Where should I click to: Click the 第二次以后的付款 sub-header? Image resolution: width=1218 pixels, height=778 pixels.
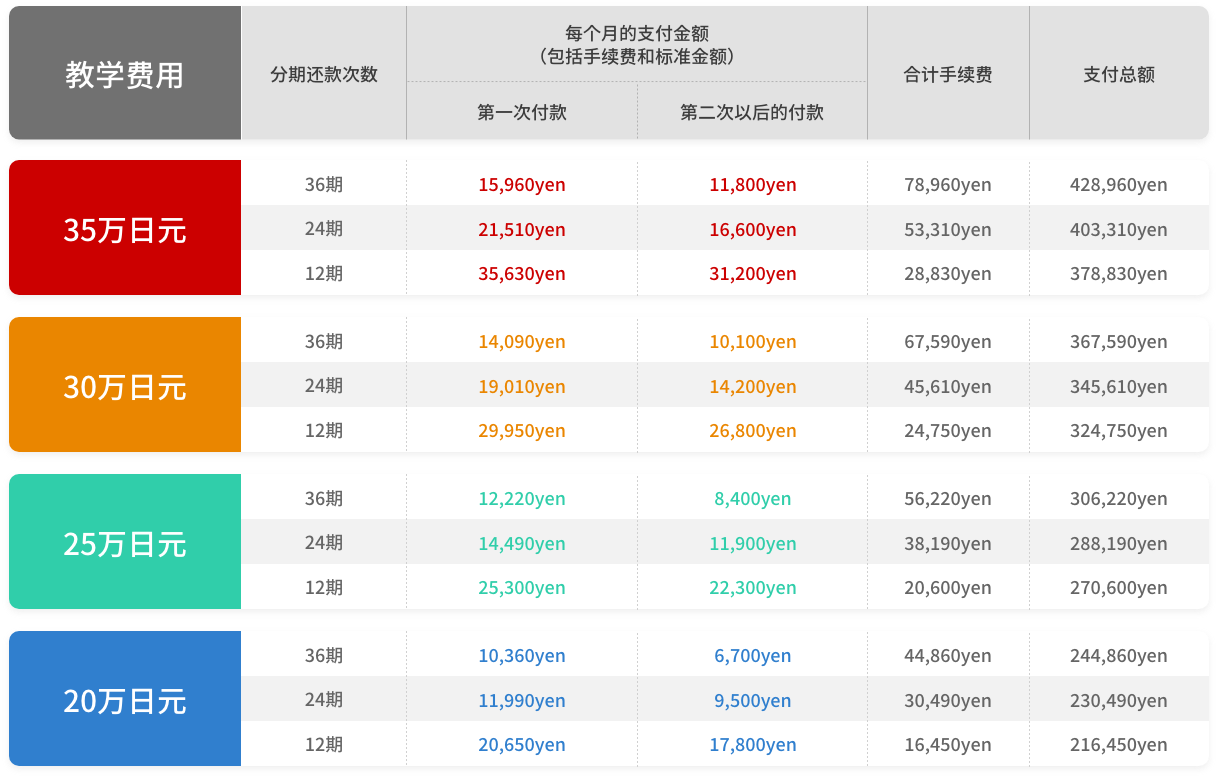(752, 112)
